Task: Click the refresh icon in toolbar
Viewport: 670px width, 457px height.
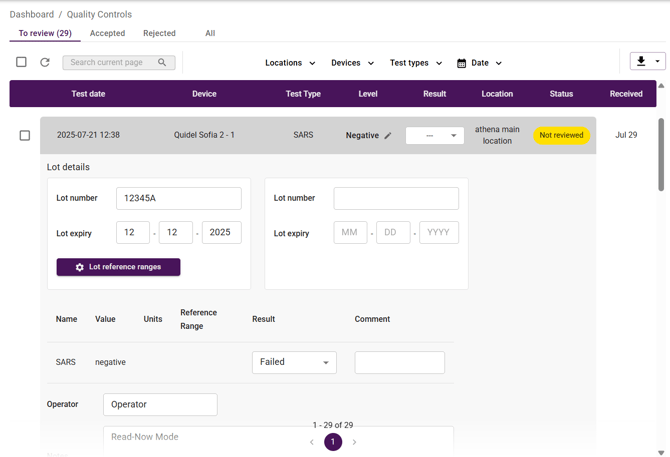Action: pyautogui.click(x=45, y=62)
